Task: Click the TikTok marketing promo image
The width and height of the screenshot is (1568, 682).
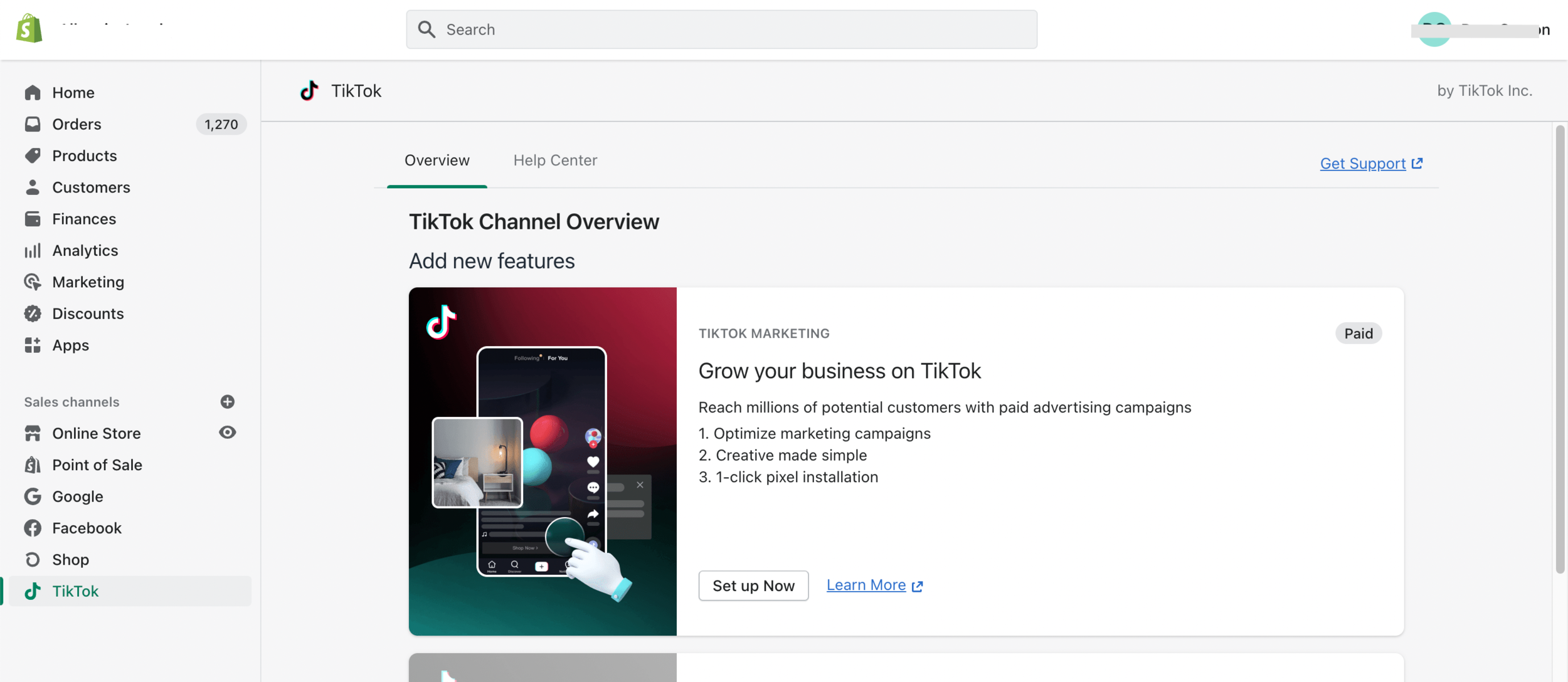Action: point(543,461)
